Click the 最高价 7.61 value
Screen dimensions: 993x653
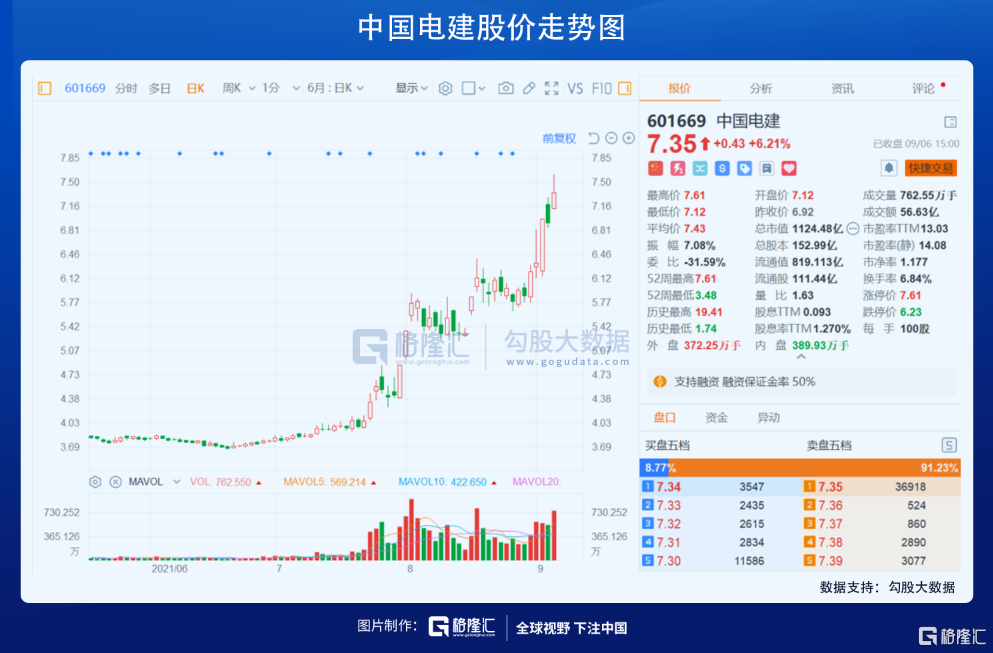click(x=694, y=195)
